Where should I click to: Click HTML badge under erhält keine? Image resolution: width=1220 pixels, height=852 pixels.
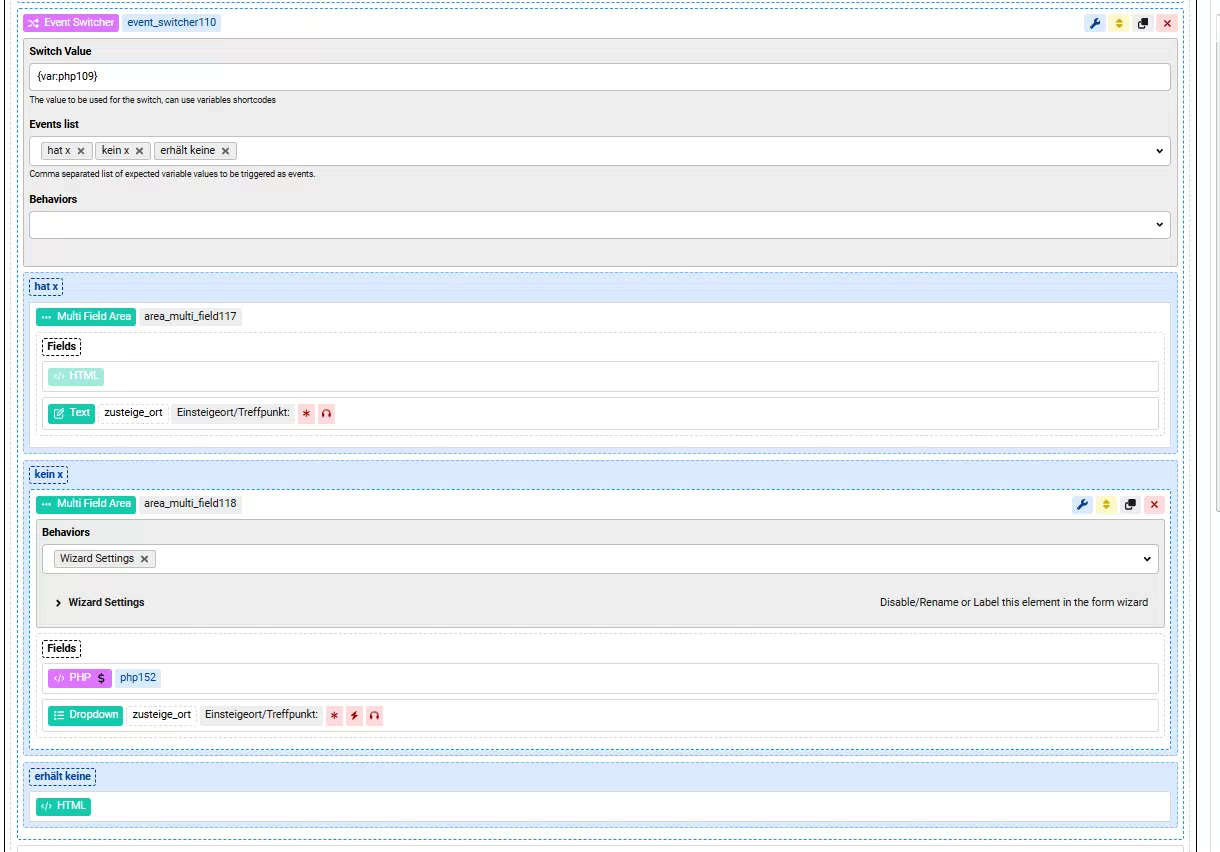tap(63, 806)
